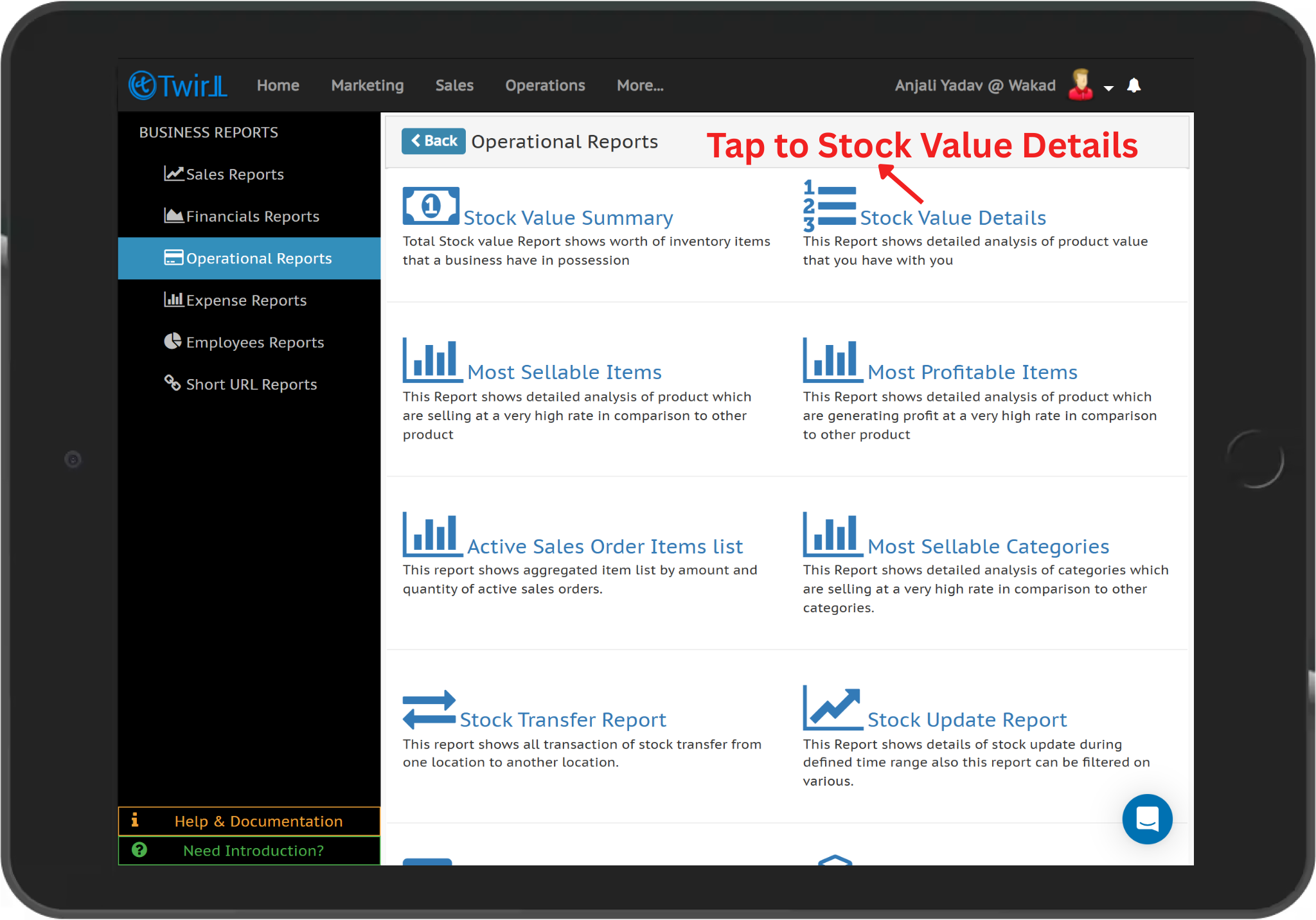Select Sales Reports in sidebar
This screenshot has width=1316, height=920.
tap(235, 174)
